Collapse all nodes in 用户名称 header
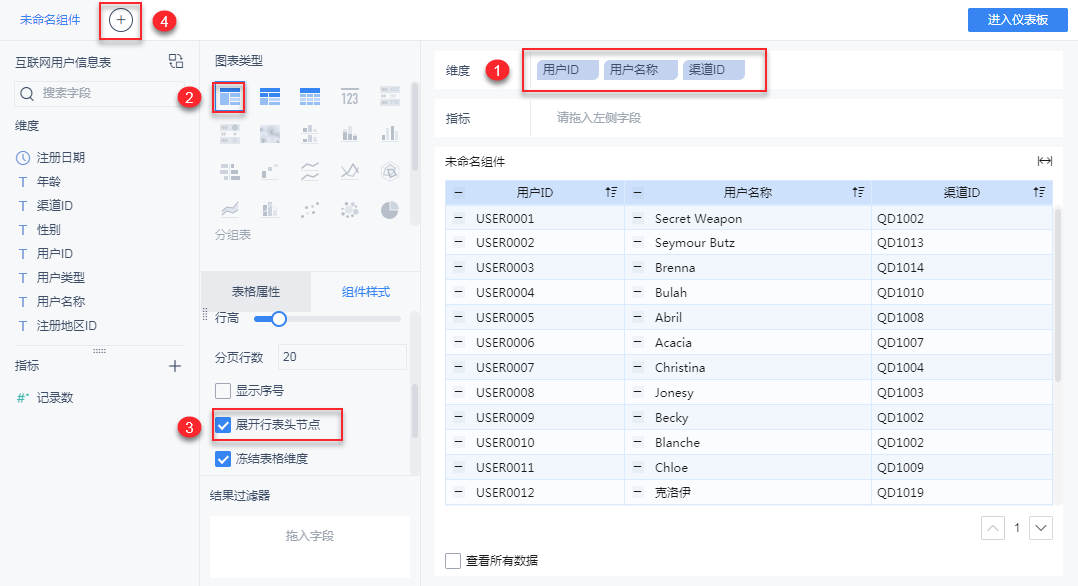The width and height of the screenshot is (1078, 586). (637, 193)
